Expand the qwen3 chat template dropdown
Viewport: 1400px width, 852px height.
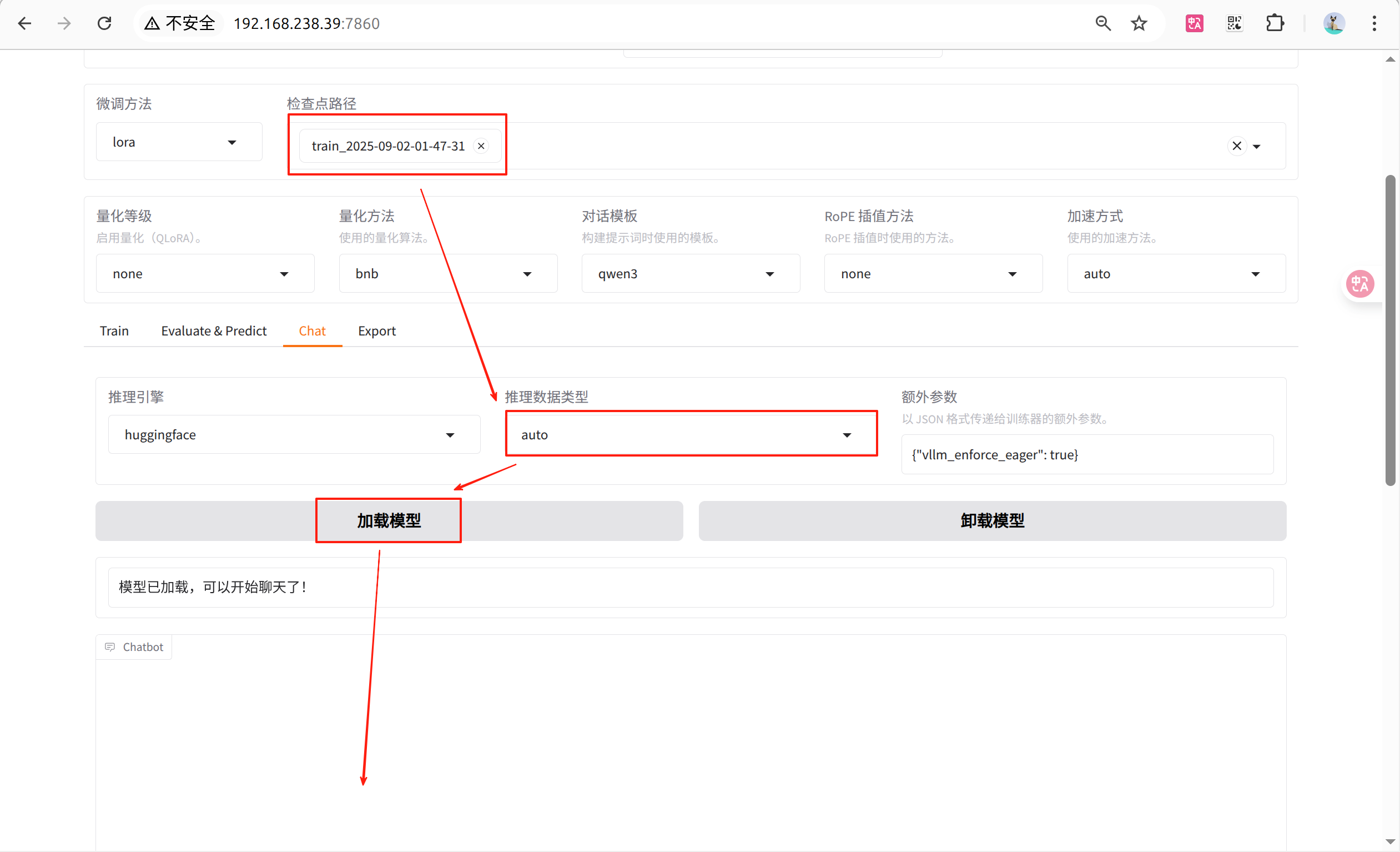pyautogui.click(x=691, y=274)
